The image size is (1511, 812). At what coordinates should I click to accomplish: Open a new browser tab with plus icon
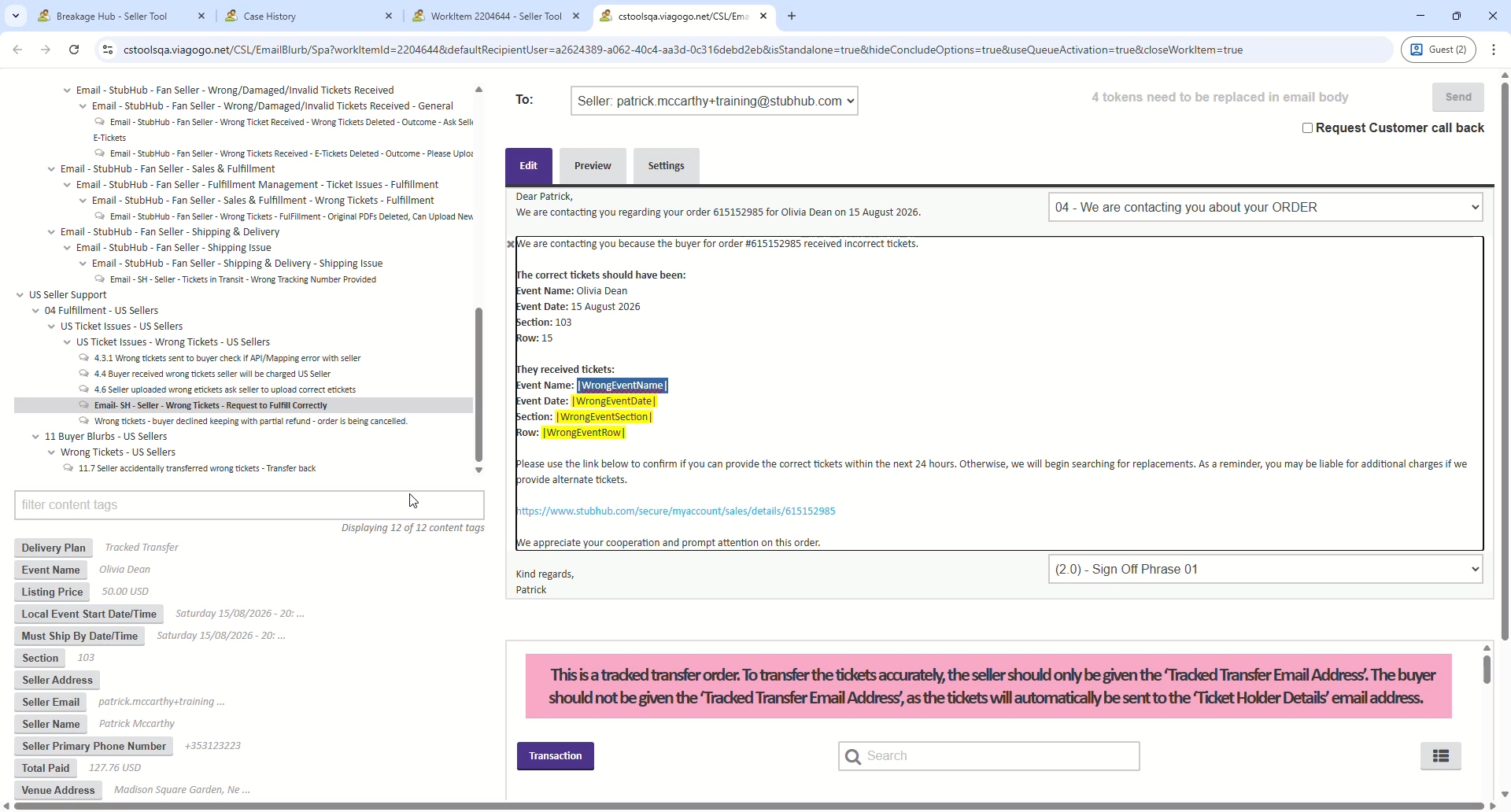coord(792,16)
